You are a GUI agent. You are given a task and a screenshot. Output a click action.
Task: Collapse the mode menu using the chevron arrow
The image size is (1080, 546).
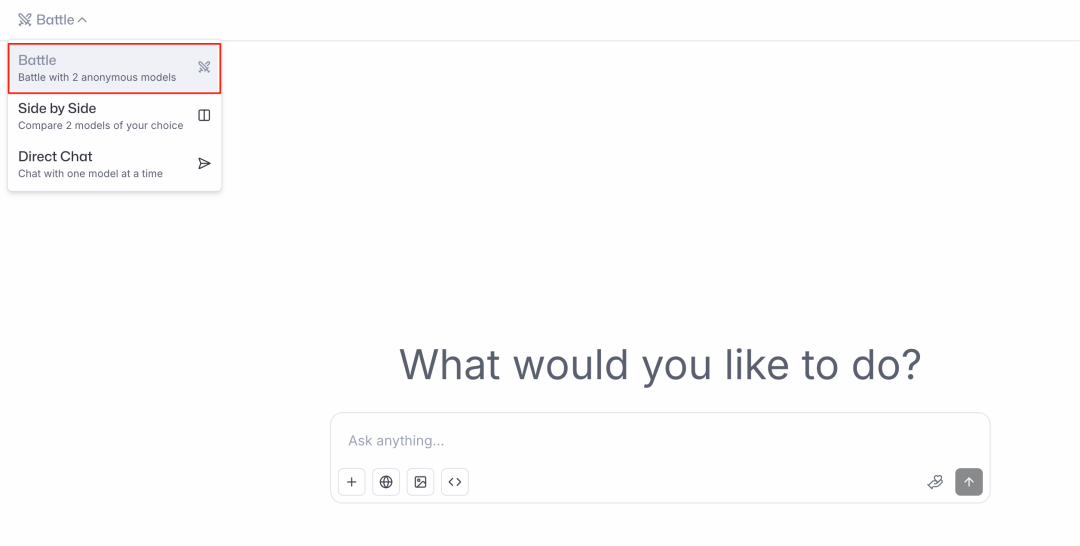click(x=82, y=20)
